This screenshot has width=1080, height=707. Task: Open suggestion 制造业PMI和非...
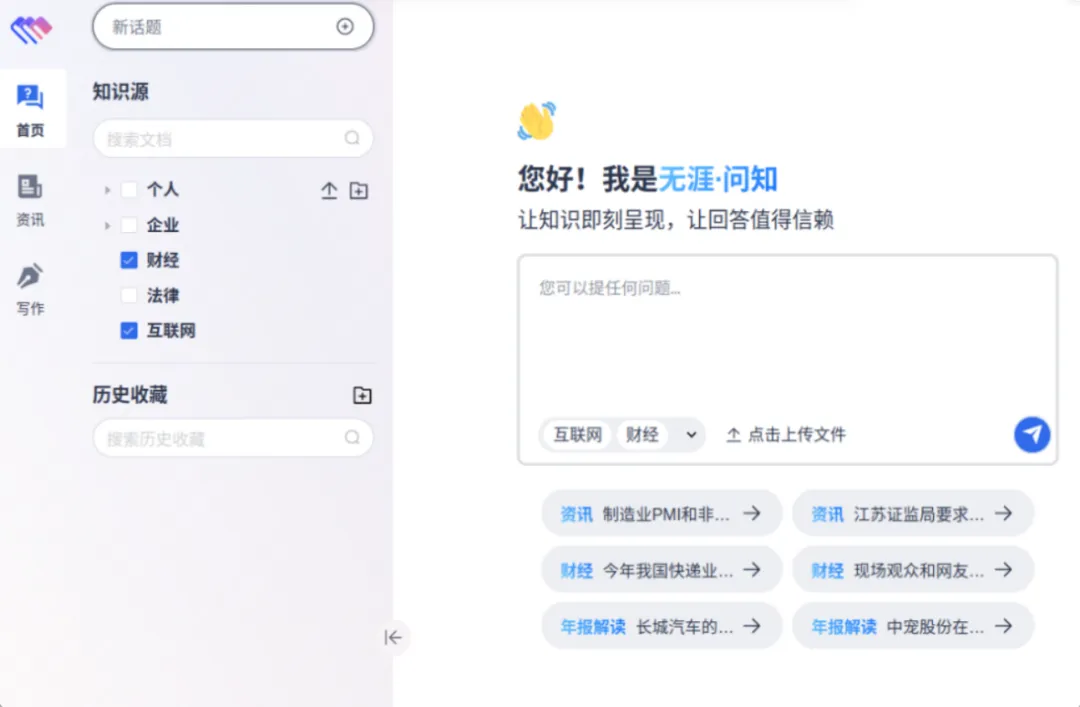(661, 513)
